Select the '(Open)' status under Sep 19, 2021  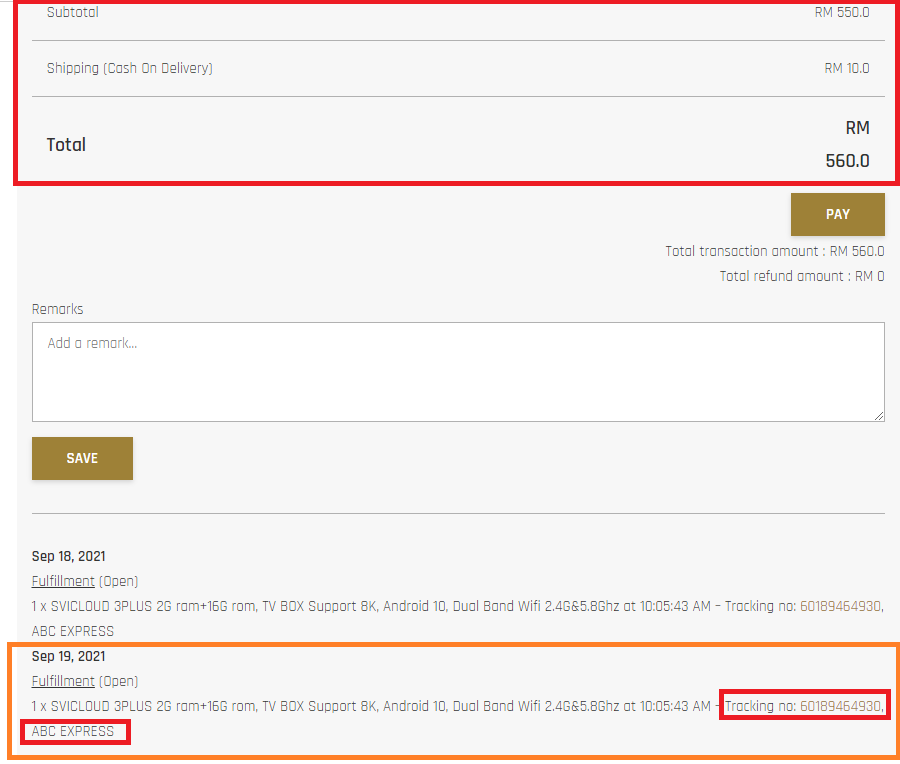click(119, 681)
